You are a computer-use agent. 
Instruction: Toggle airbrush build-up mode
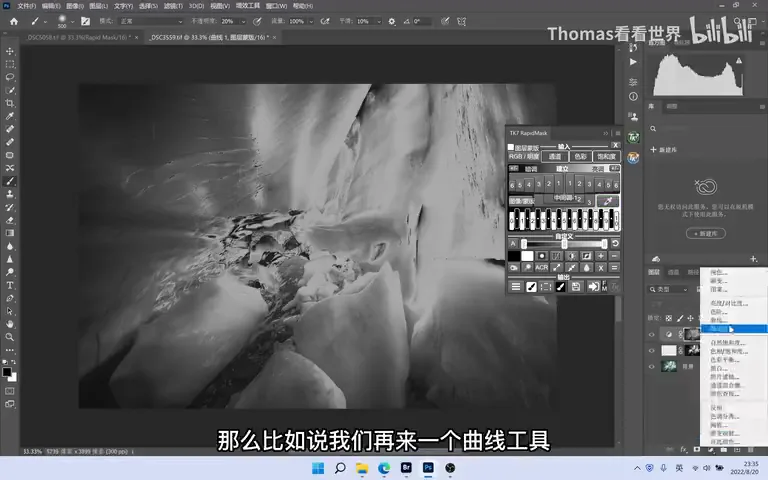325,22
